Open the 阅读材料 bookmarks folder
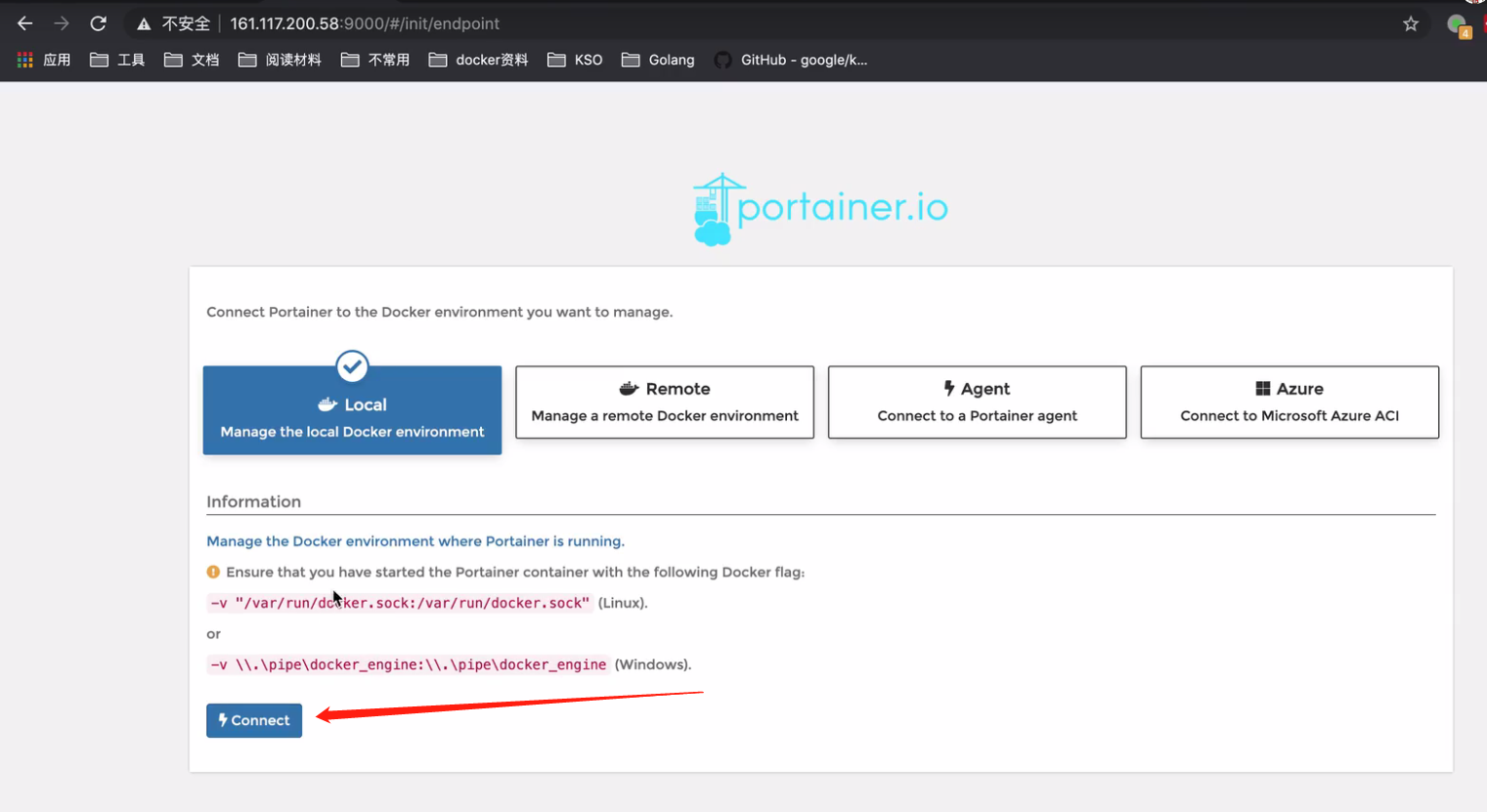This screenshot has width=1487, height=812. [280, 60]
